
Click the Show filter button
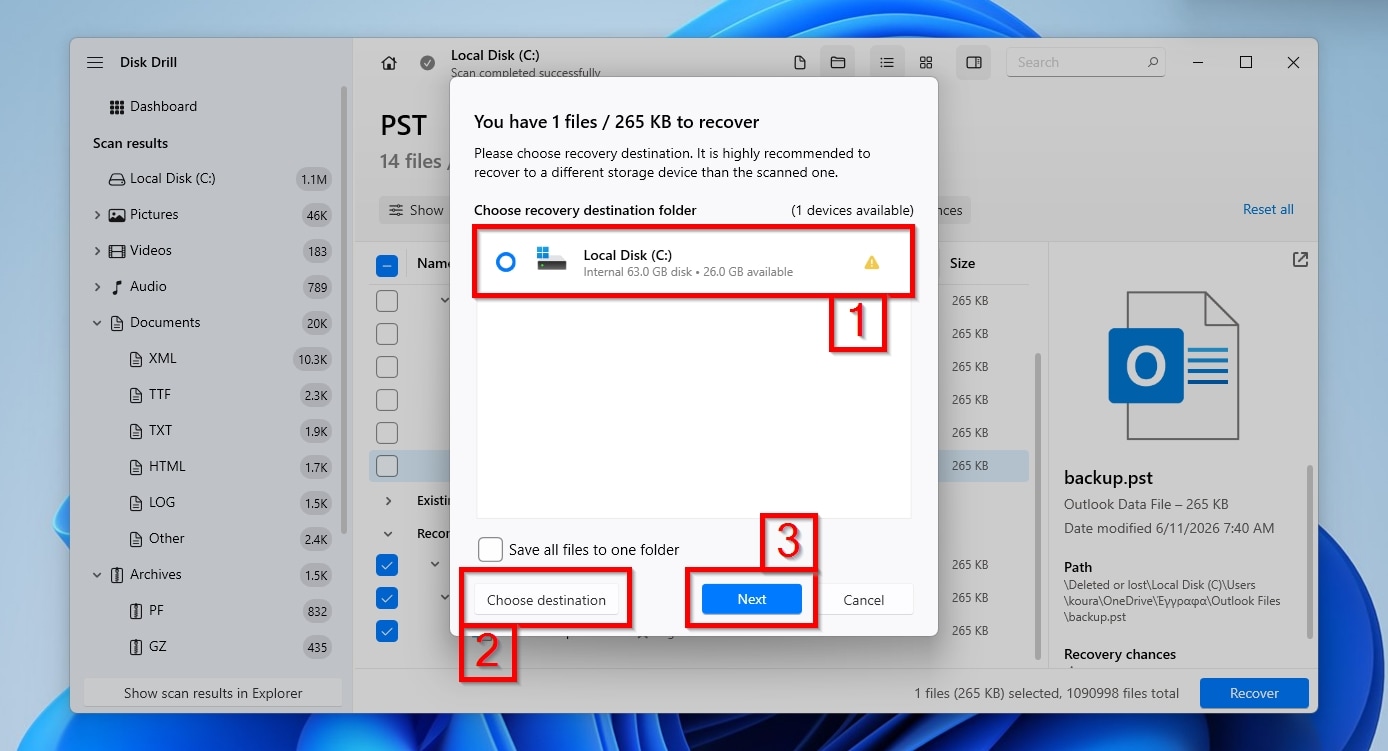(x=414, y=210)
